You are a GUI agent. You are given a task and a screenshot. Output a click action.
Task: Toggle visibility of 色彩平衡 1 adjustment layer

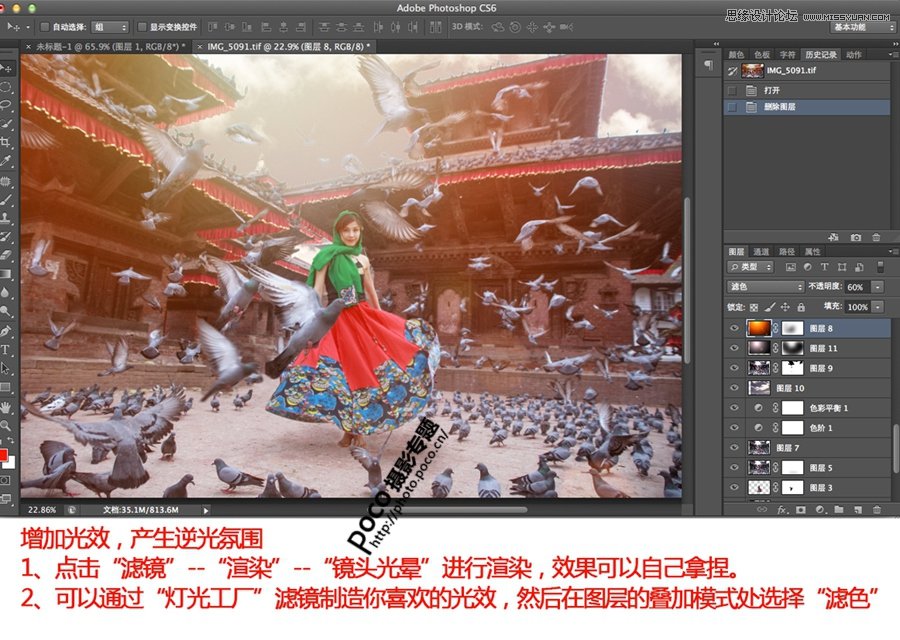[x=735, y=408]
